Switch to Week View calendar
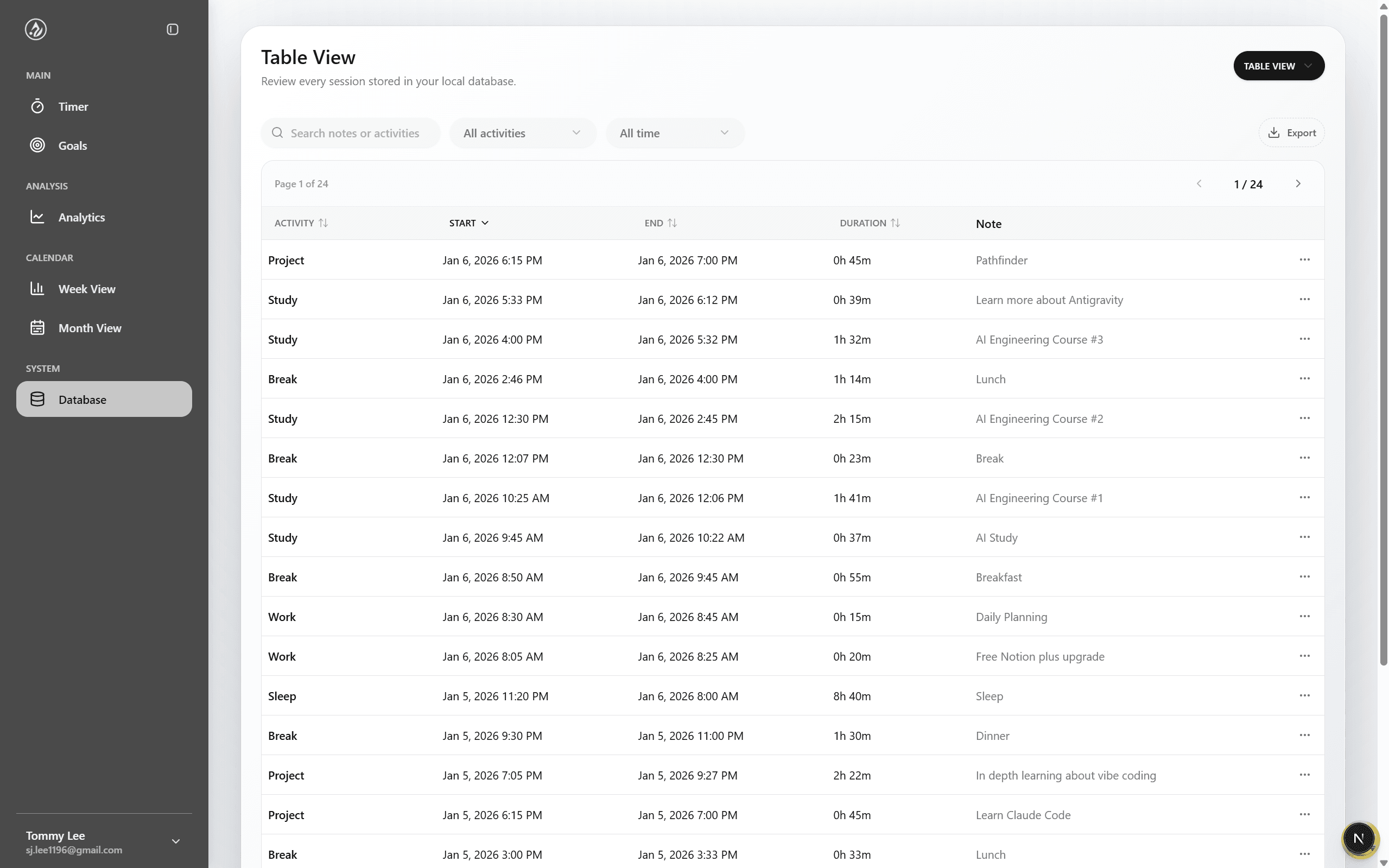 tap(86, 289)
